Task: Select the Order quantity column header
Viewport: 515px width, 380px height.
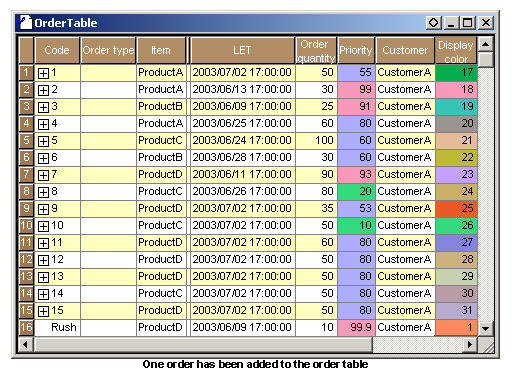Action: 316,50
